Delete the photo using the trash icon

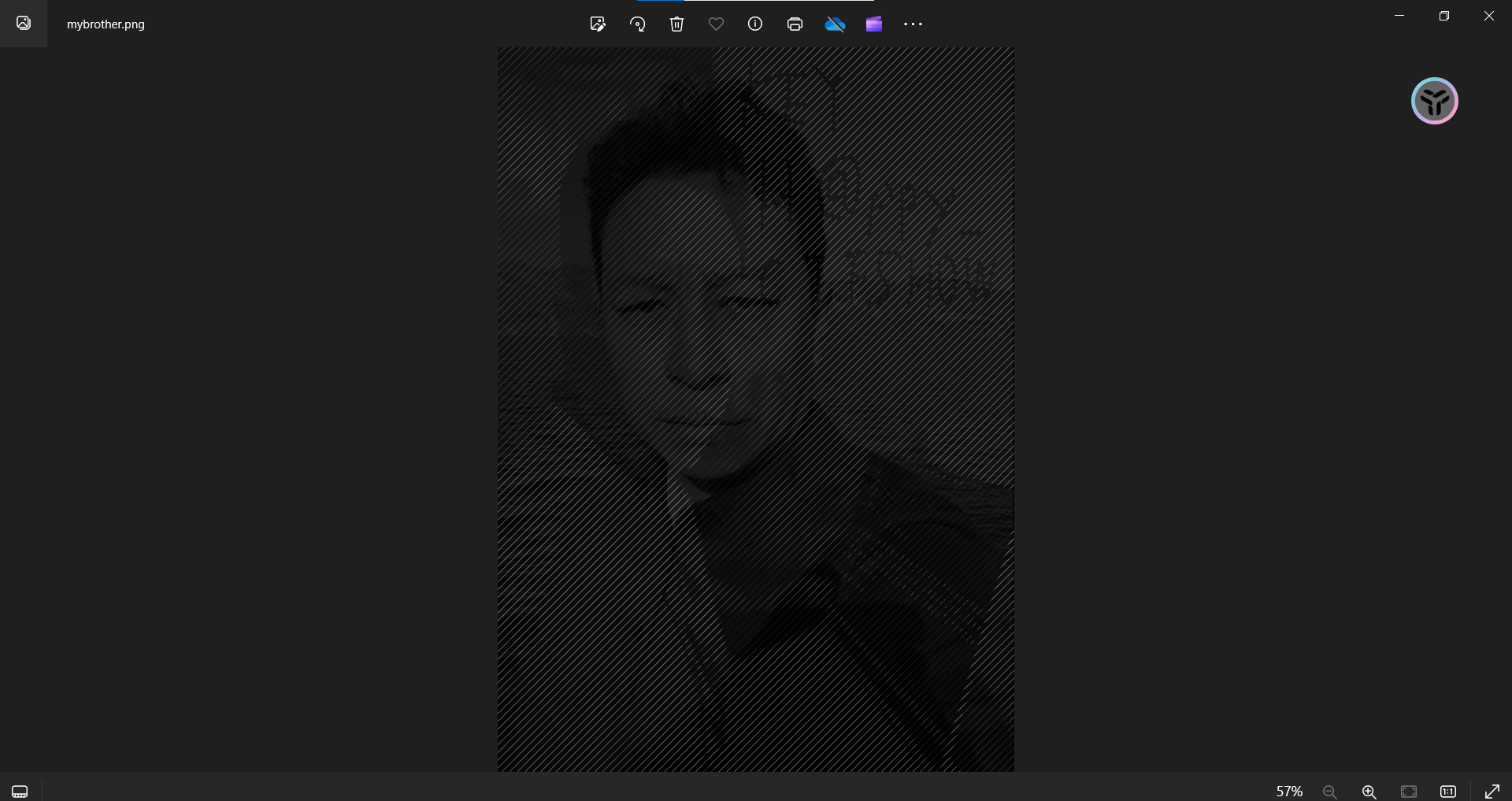coord(676,24)
